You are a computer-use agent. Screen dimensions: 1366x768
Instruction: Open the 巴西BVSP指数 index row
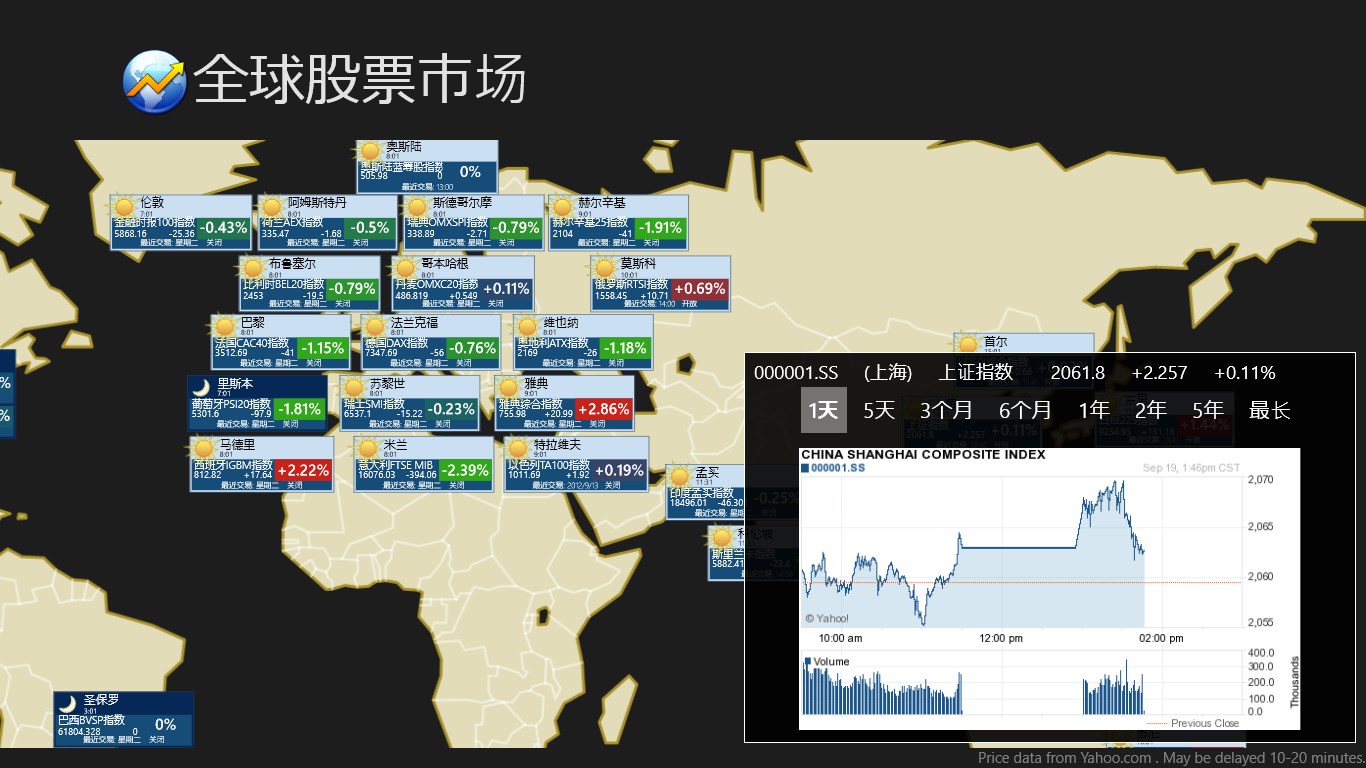click(x=91, y=720)
